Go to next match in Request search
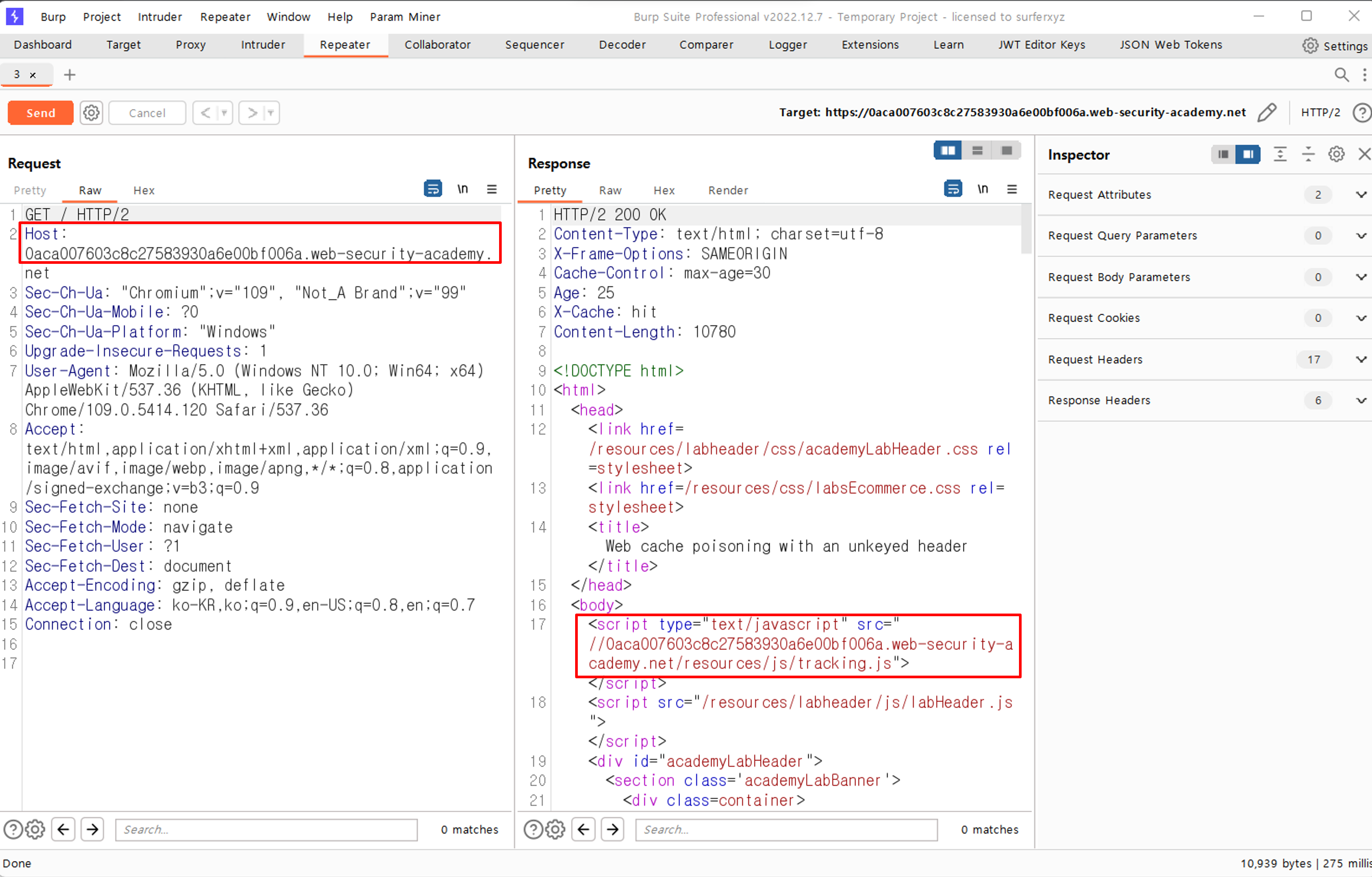The image size is (1372, 877). click(x=92, y=829)
